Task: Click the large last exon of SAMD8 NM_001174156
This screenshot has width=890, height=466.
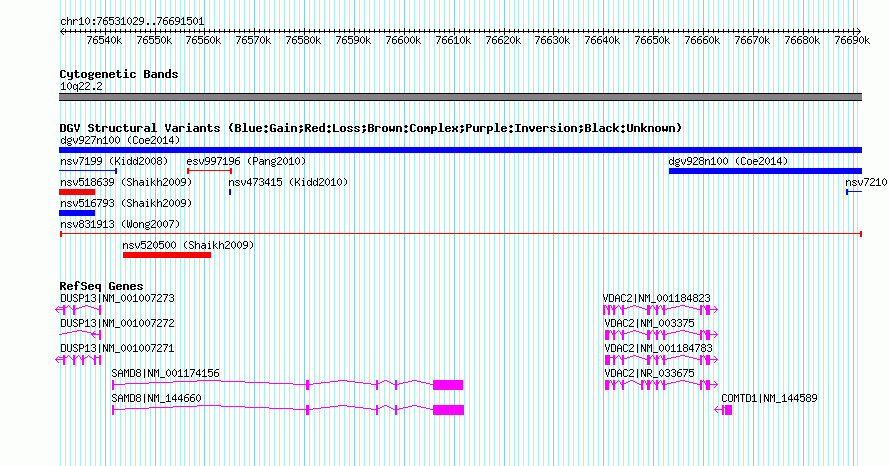Action: 448,385
